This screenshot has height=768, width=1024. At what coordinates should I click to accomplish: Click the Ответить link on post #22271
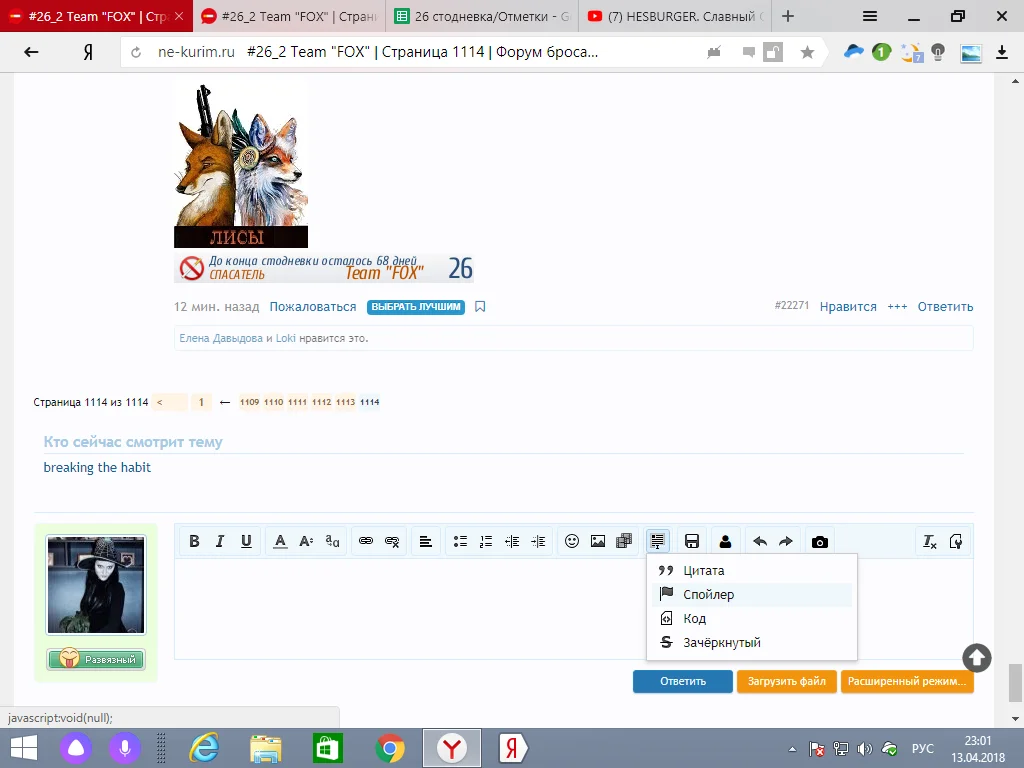pos(945,307)
